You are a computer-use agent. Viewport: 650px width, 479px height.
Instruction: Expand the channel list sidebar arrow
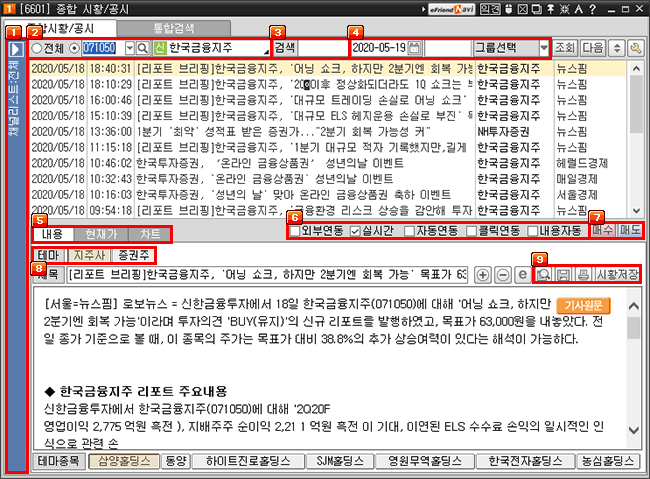(x=17, y=49)
